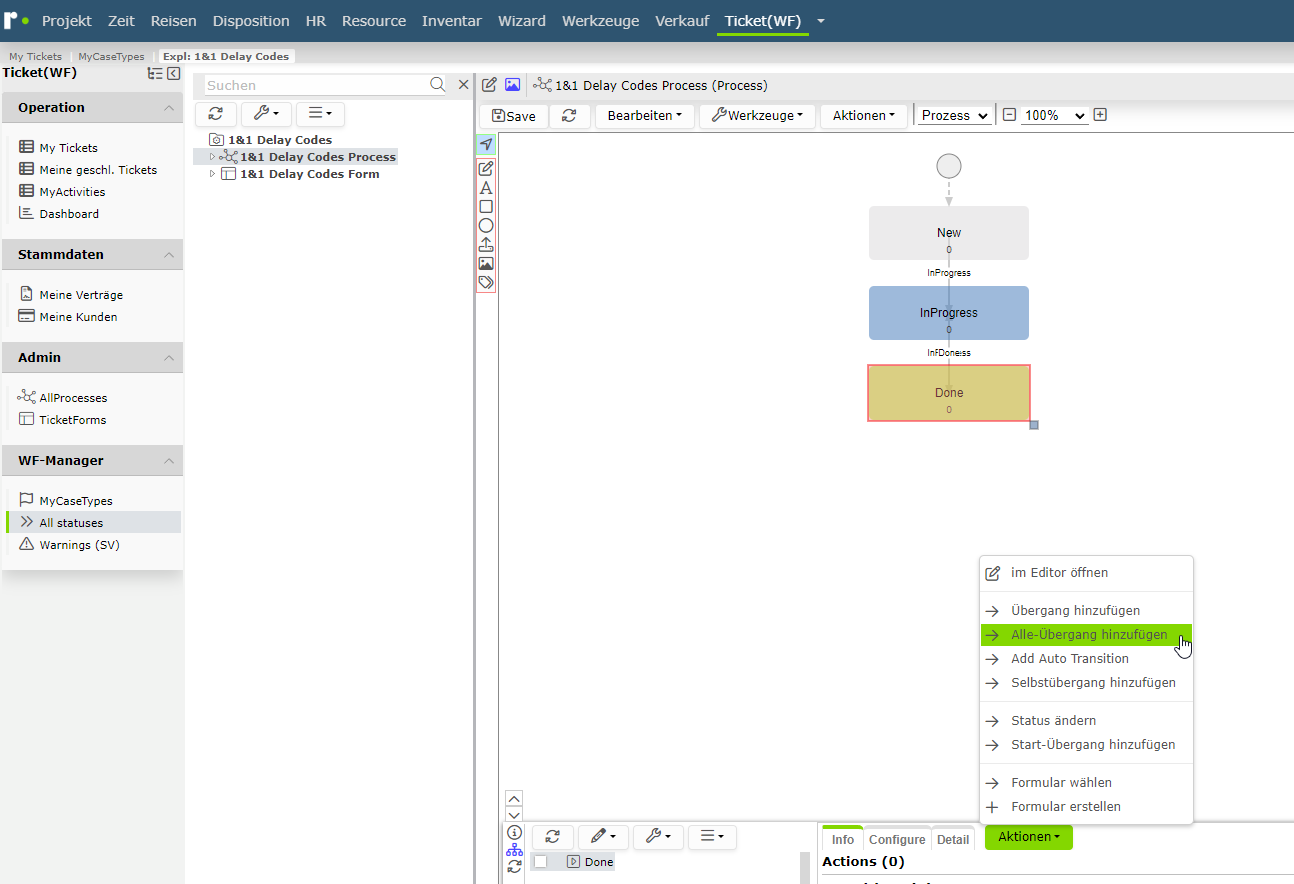Select the circle shape tool
1294x884 pixels.
[x=486, y=225]
